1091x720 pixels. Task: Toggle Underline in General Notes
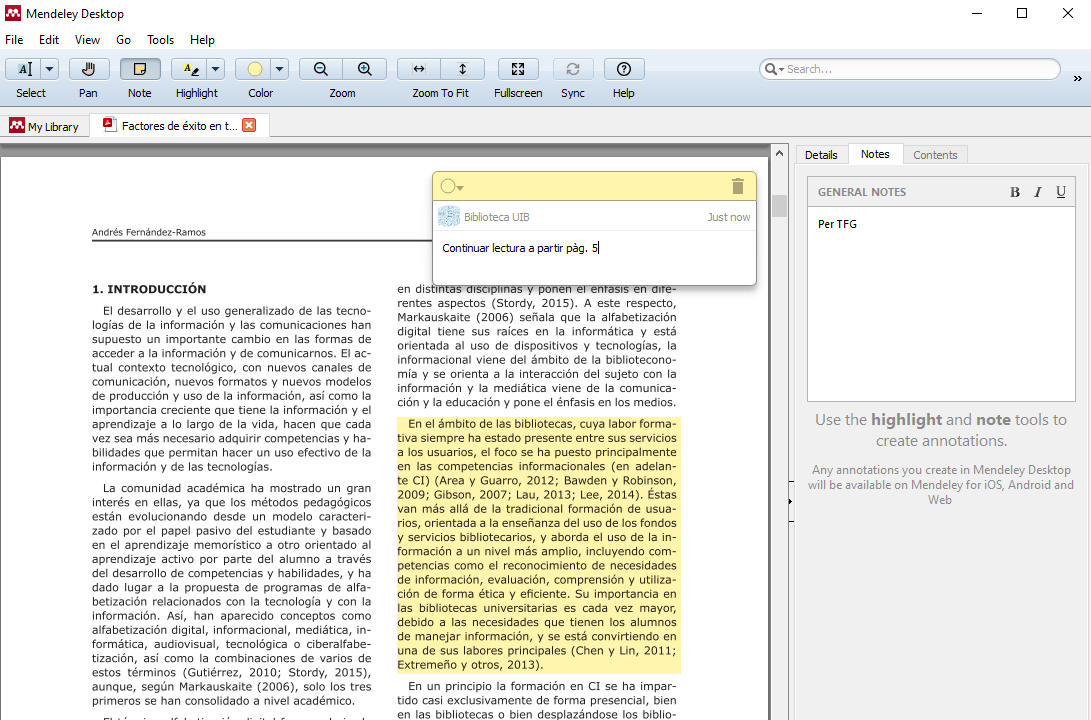(x=1060, y=192)
